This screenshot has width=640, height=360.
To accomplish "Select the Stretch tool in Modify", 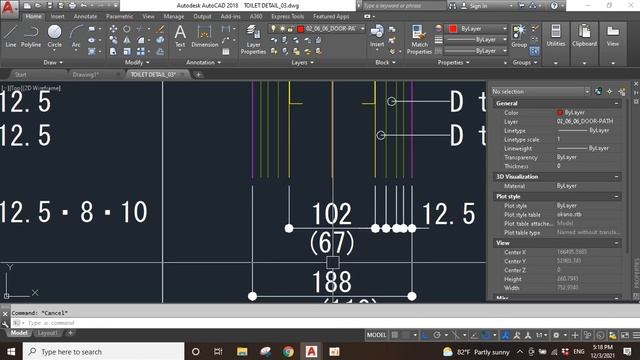I will point(113,51).
